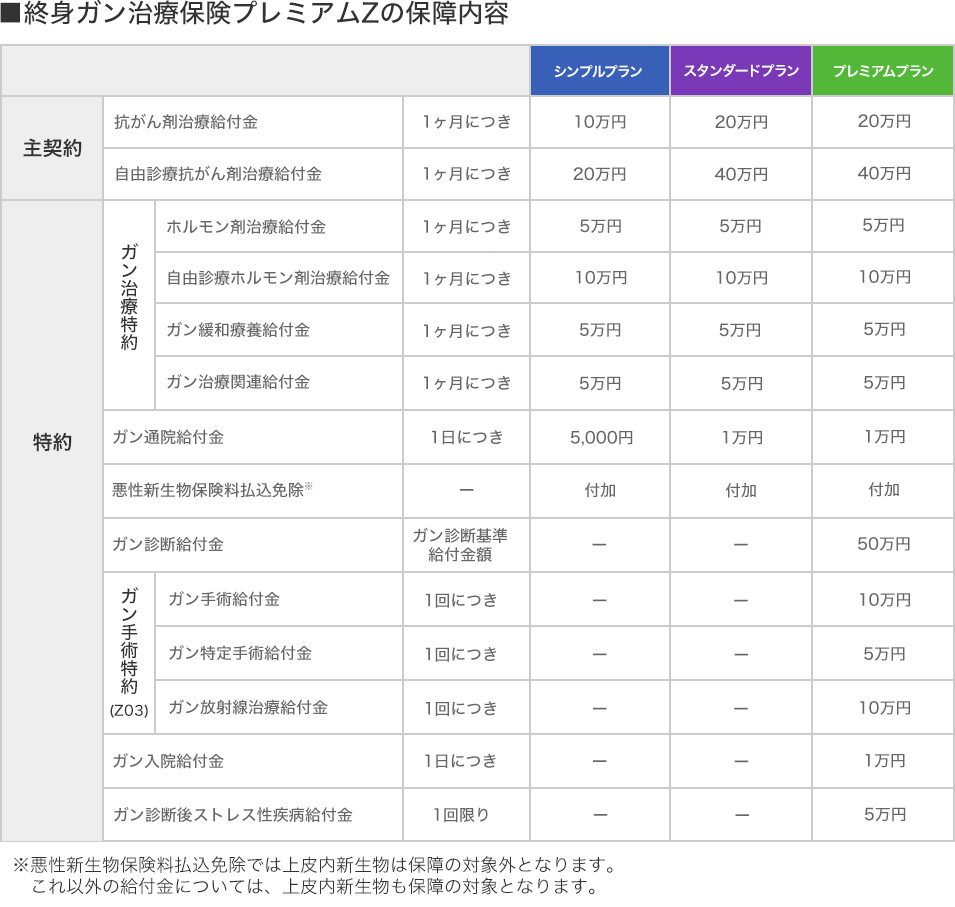
Task: Click the ガン入院給付金 row label
Action: [168, 761]
